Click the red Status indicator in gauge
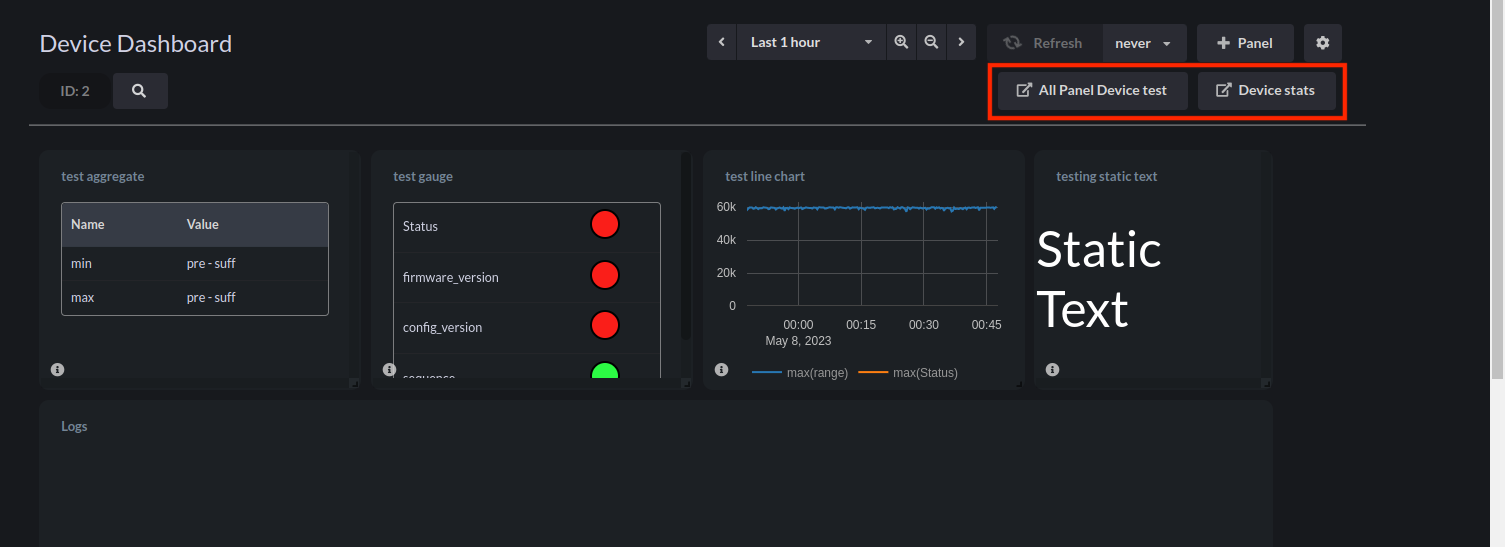 605,224
